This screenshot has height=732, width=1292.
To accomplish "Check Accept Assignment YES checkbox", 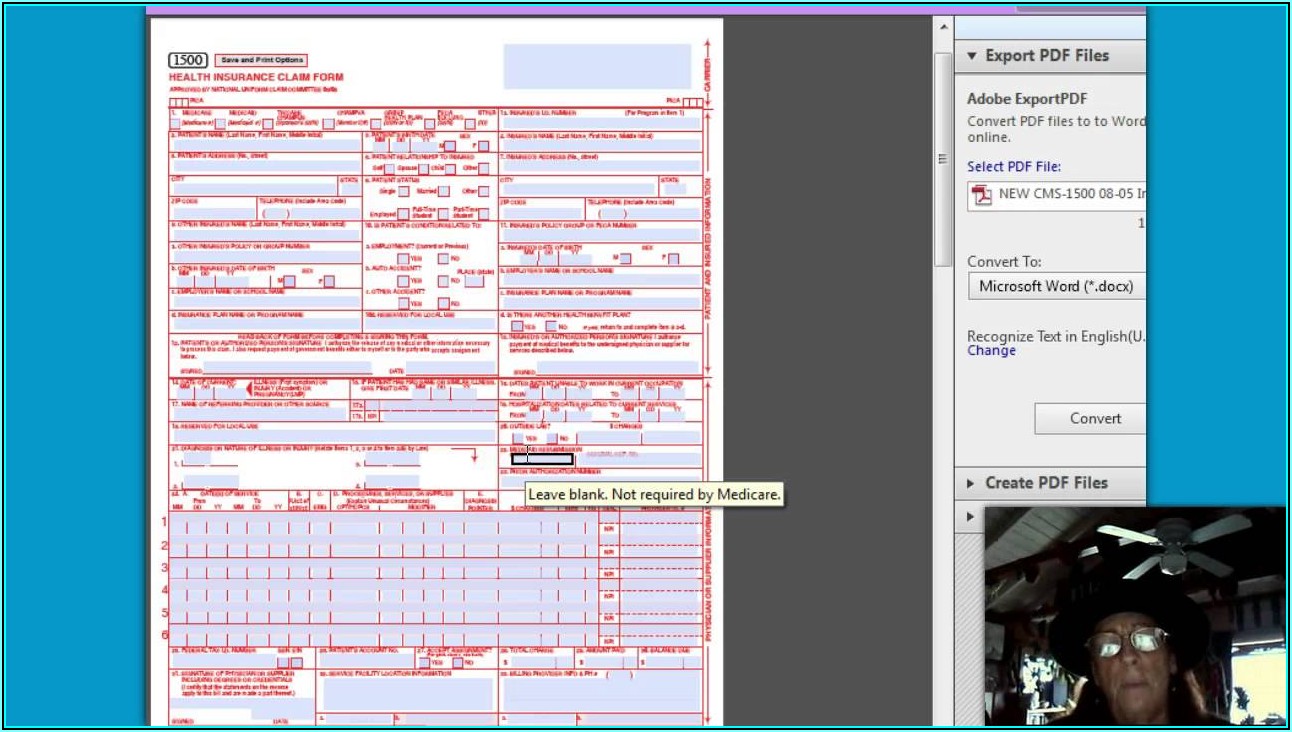I will [424, 662].
